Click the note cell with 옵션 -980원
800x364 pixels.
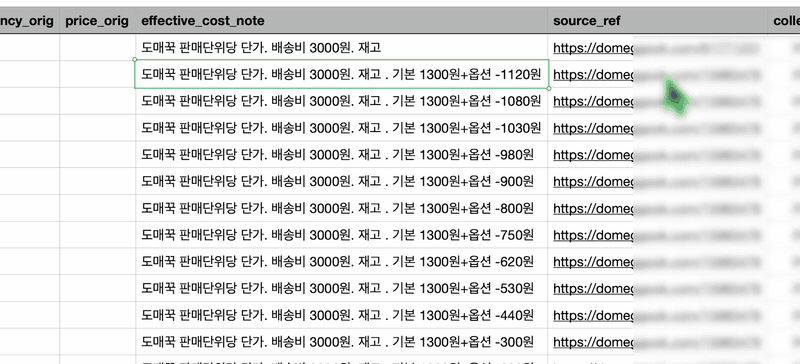coord(342,154)
